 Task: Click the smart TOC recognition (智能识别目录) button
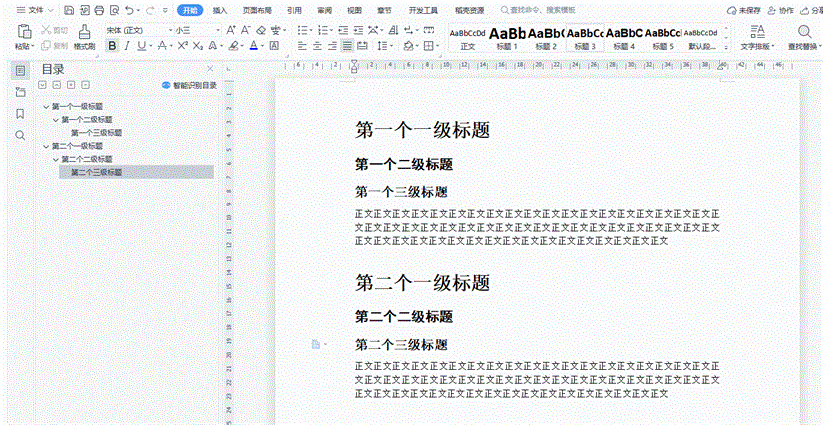[189, 86]
